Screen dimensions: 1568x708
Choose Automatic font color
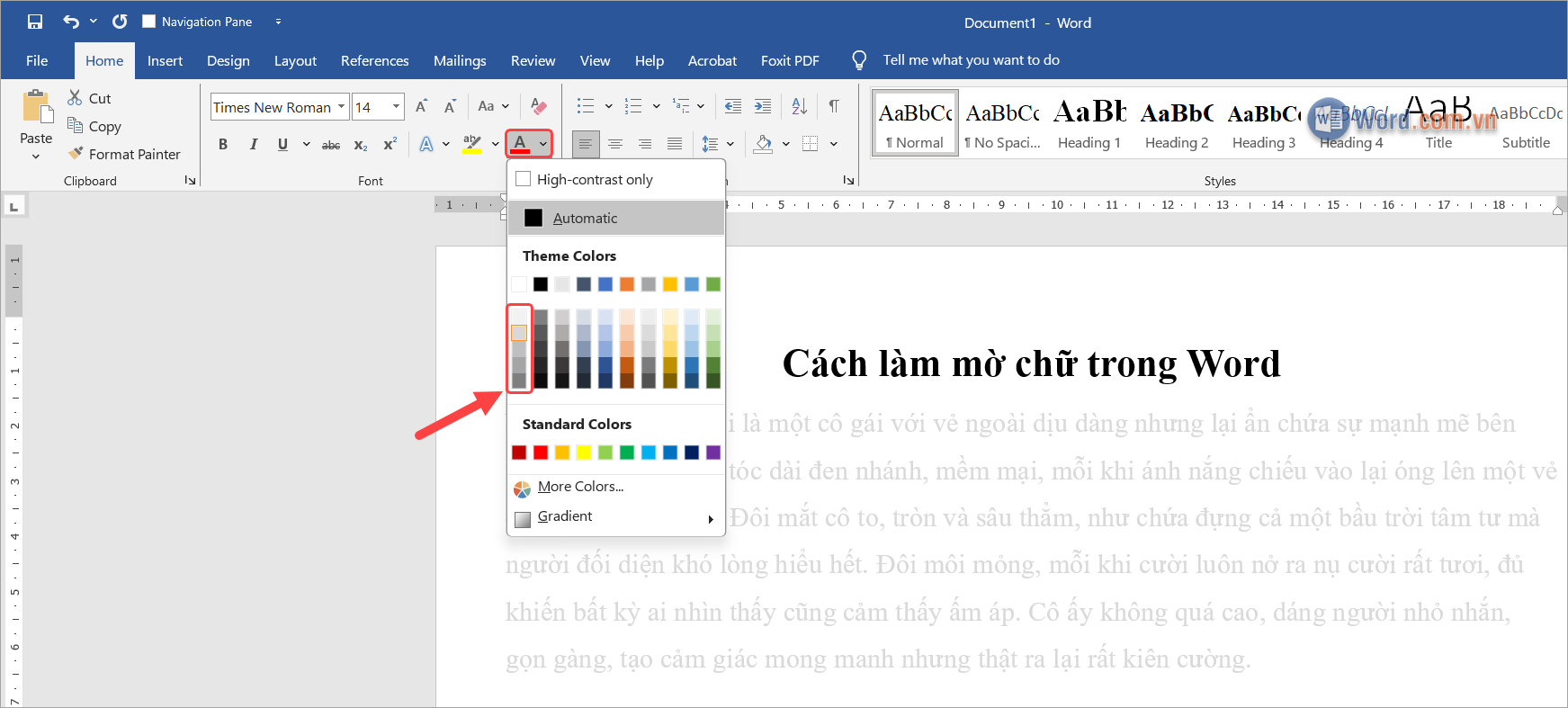pyautogui.click(x=616, y=218)
